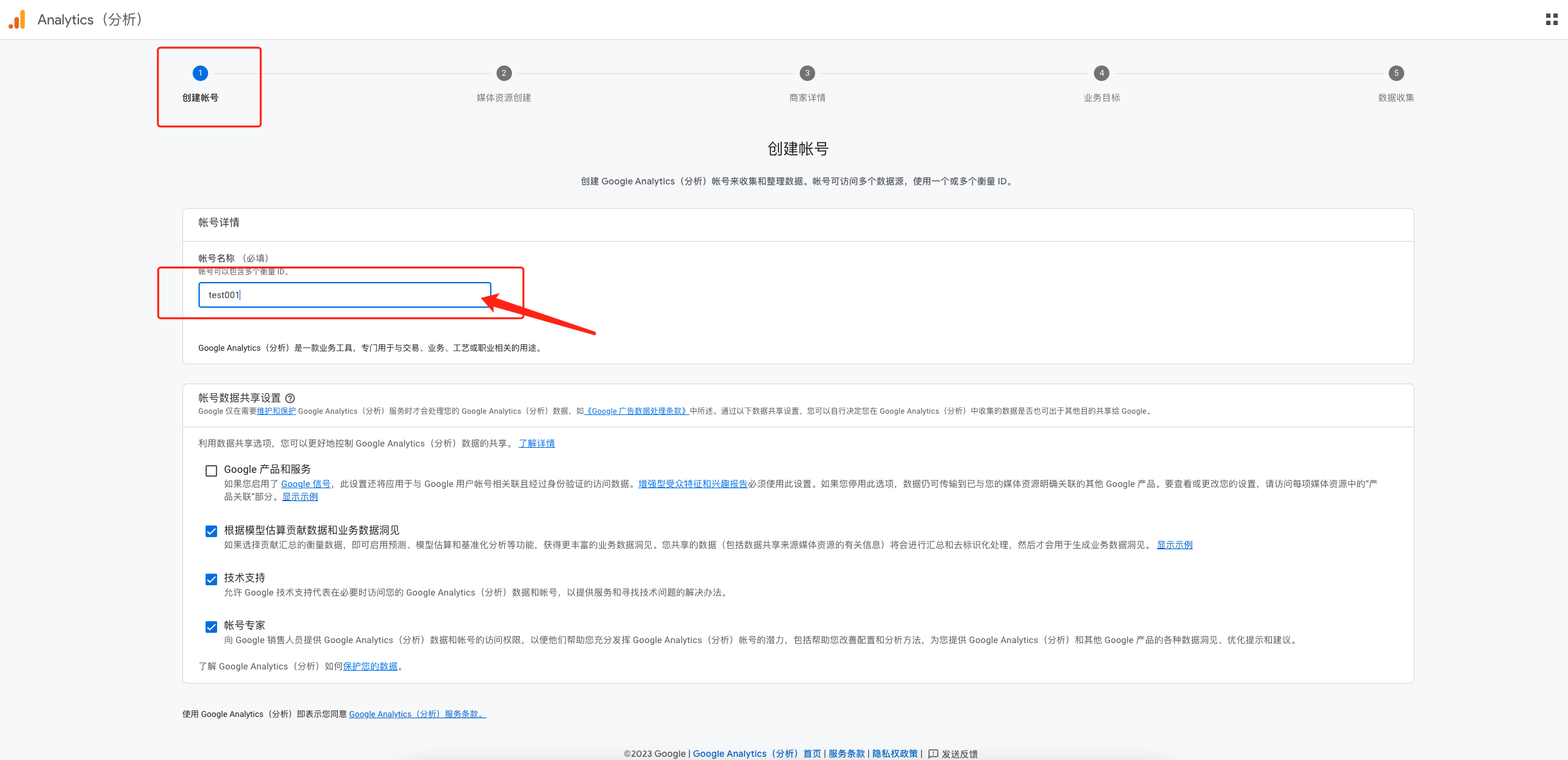Click the 技术支持 label text
Screen dimensions: 1568x760
(245, 578)
